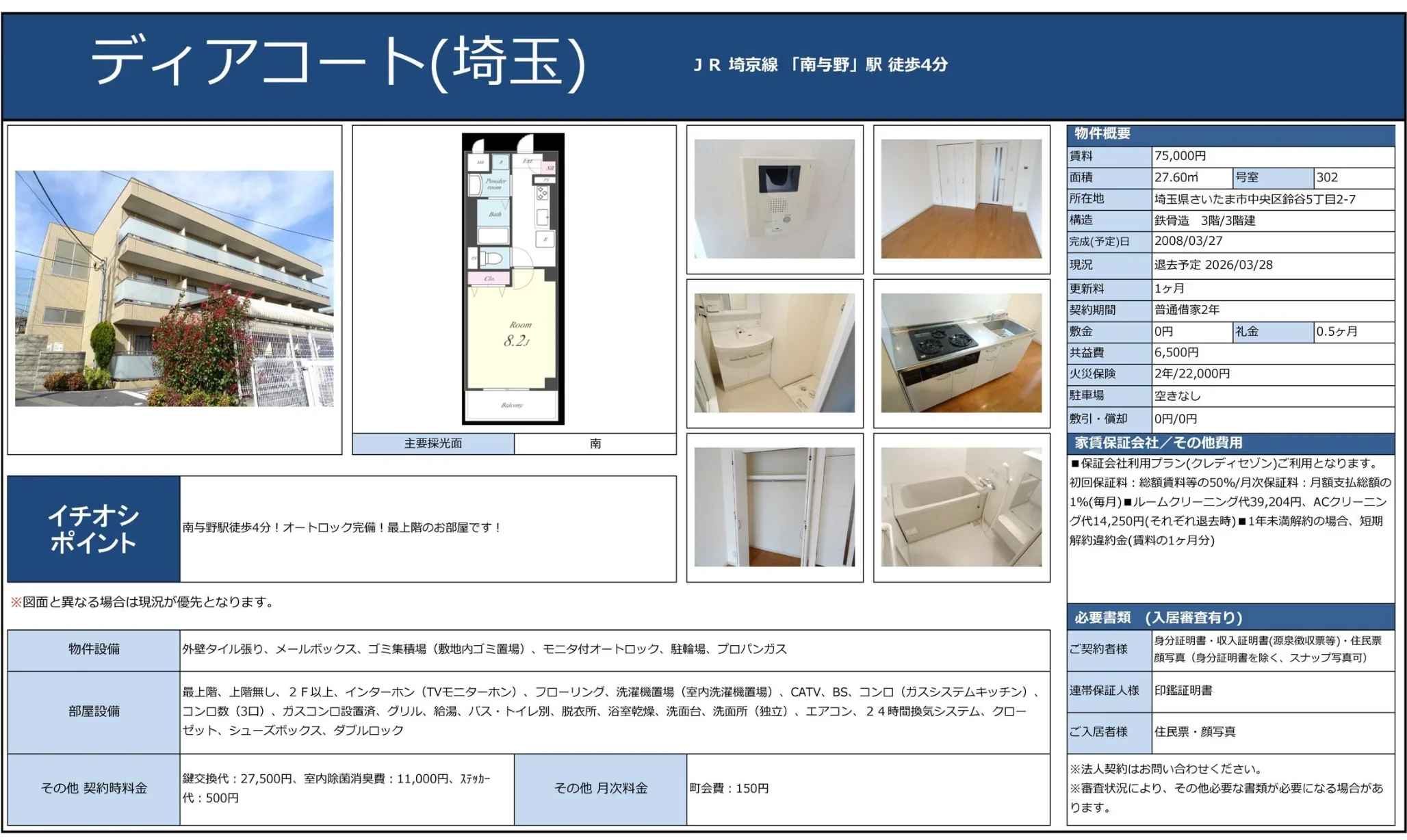
Task: Open the intercom monitor photo
Action: point(774,199)
